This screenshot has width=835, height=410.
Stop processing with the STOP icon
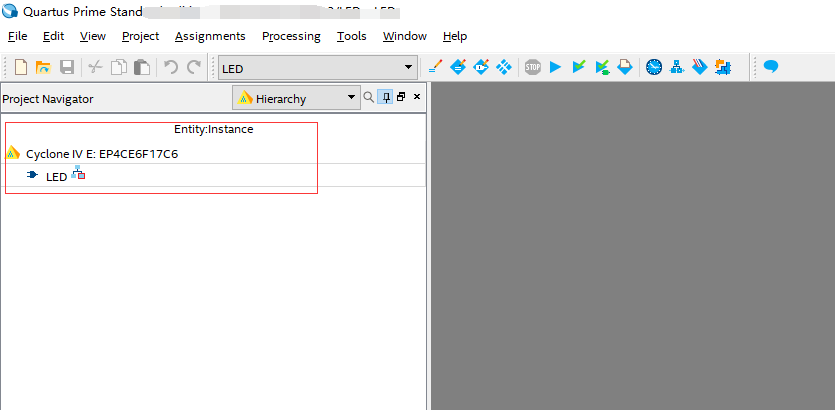[x=533, y=67]
